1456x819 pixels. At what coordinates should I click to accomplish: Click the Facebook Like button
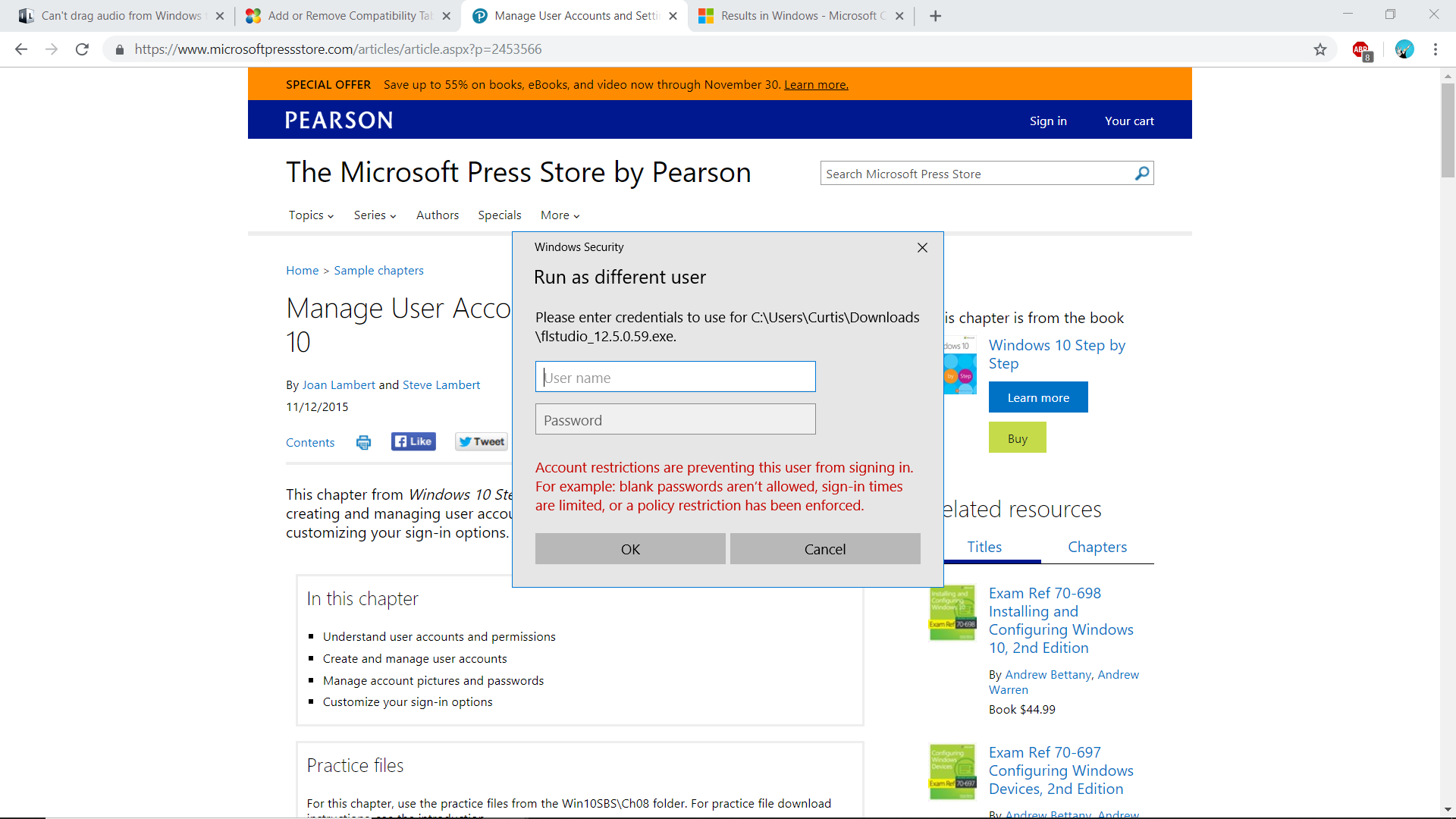tap(413, 441)
